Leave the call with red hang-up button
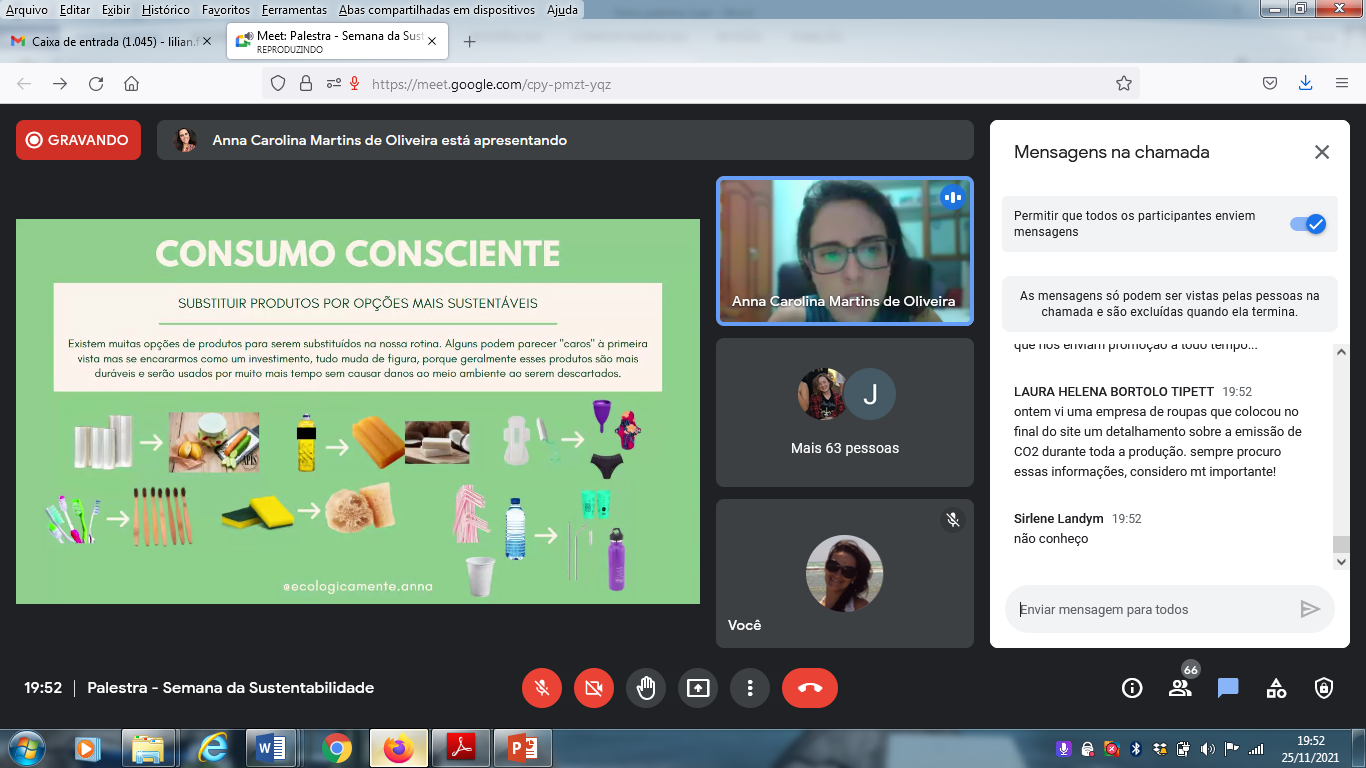Viewport: 1366px width, 768px height. pyautogui.click(x=810, y=688)
